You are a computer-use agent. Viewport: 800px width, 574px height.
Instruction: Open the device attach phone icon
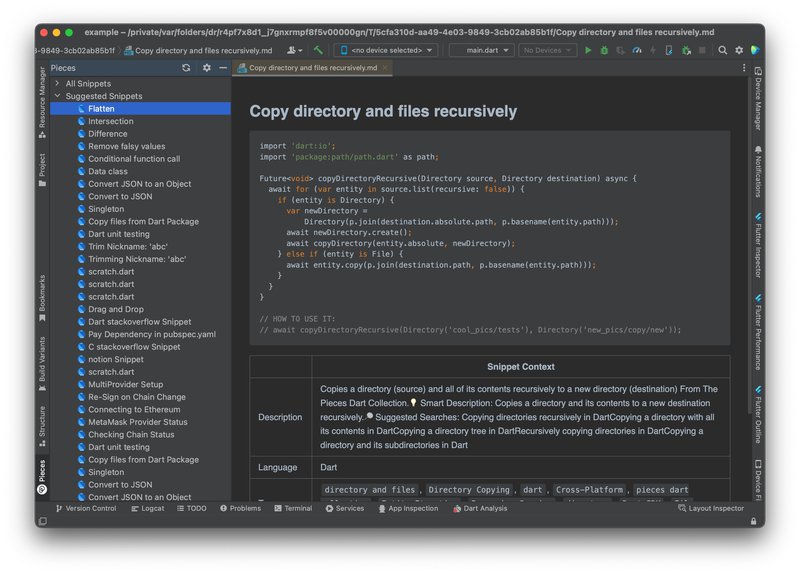click(x=669, y=50)
